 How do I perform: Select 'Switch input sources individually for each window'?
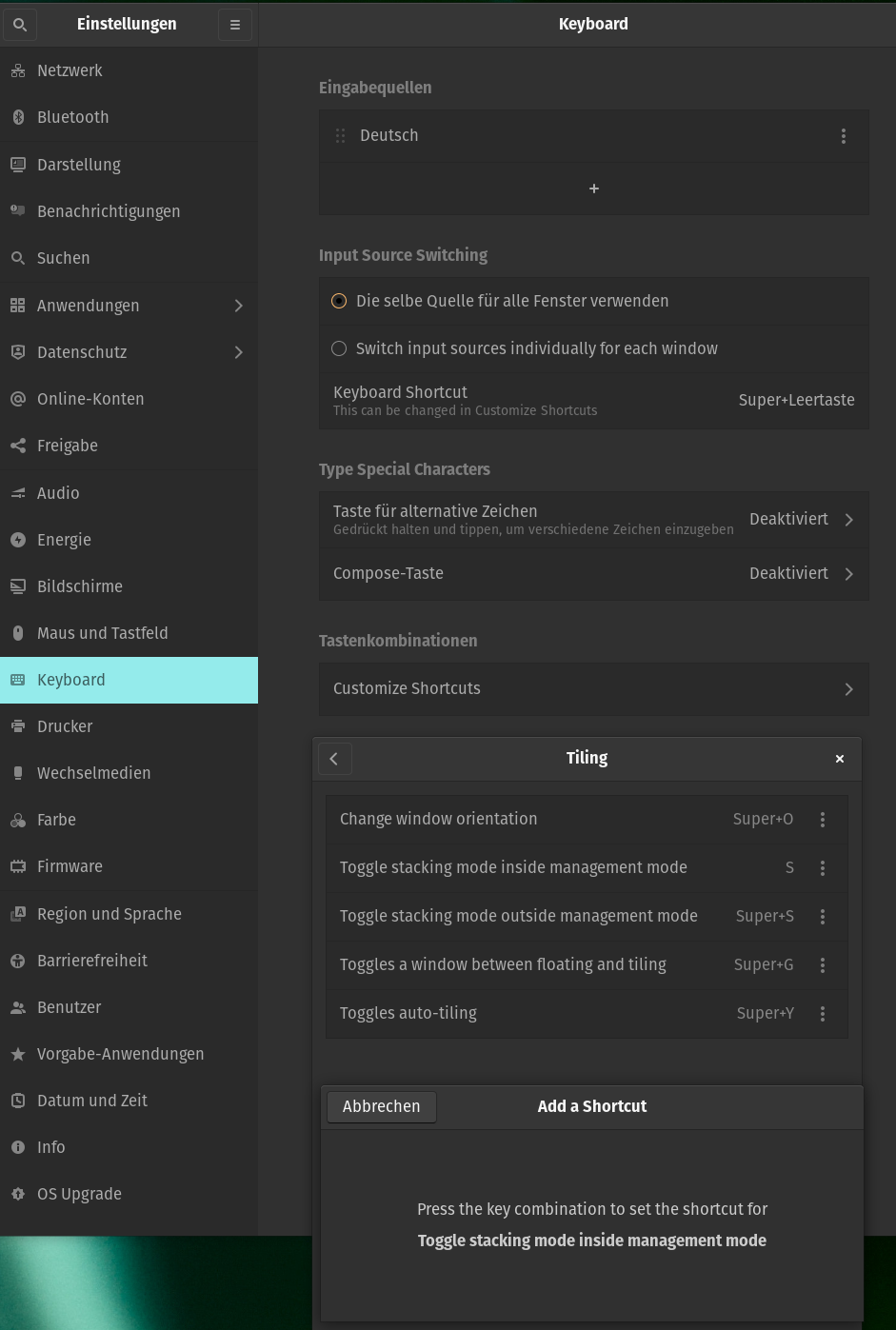coord(339,348)
